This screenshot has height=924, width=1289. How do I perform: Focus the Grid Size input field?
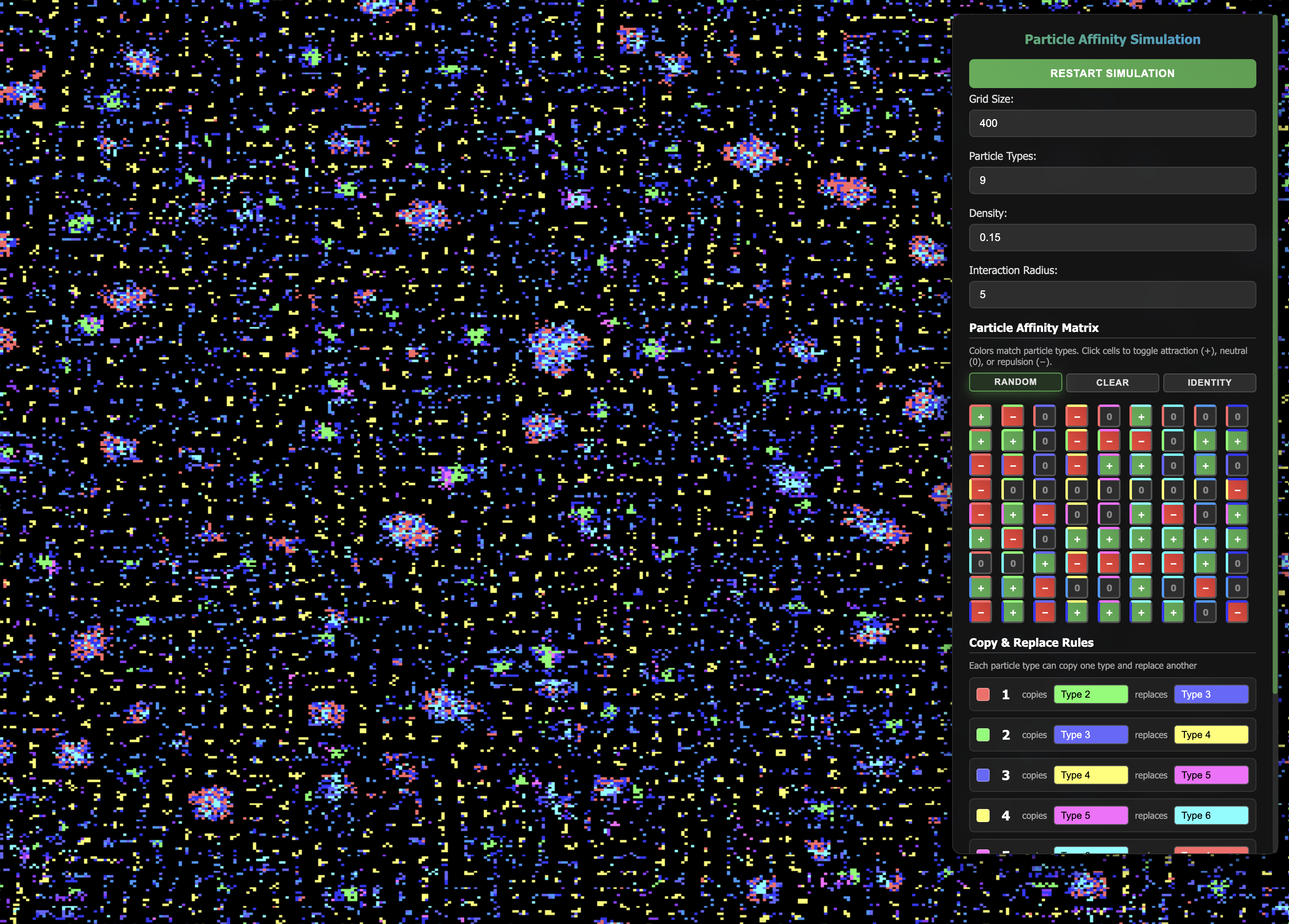coord(1112,123)
